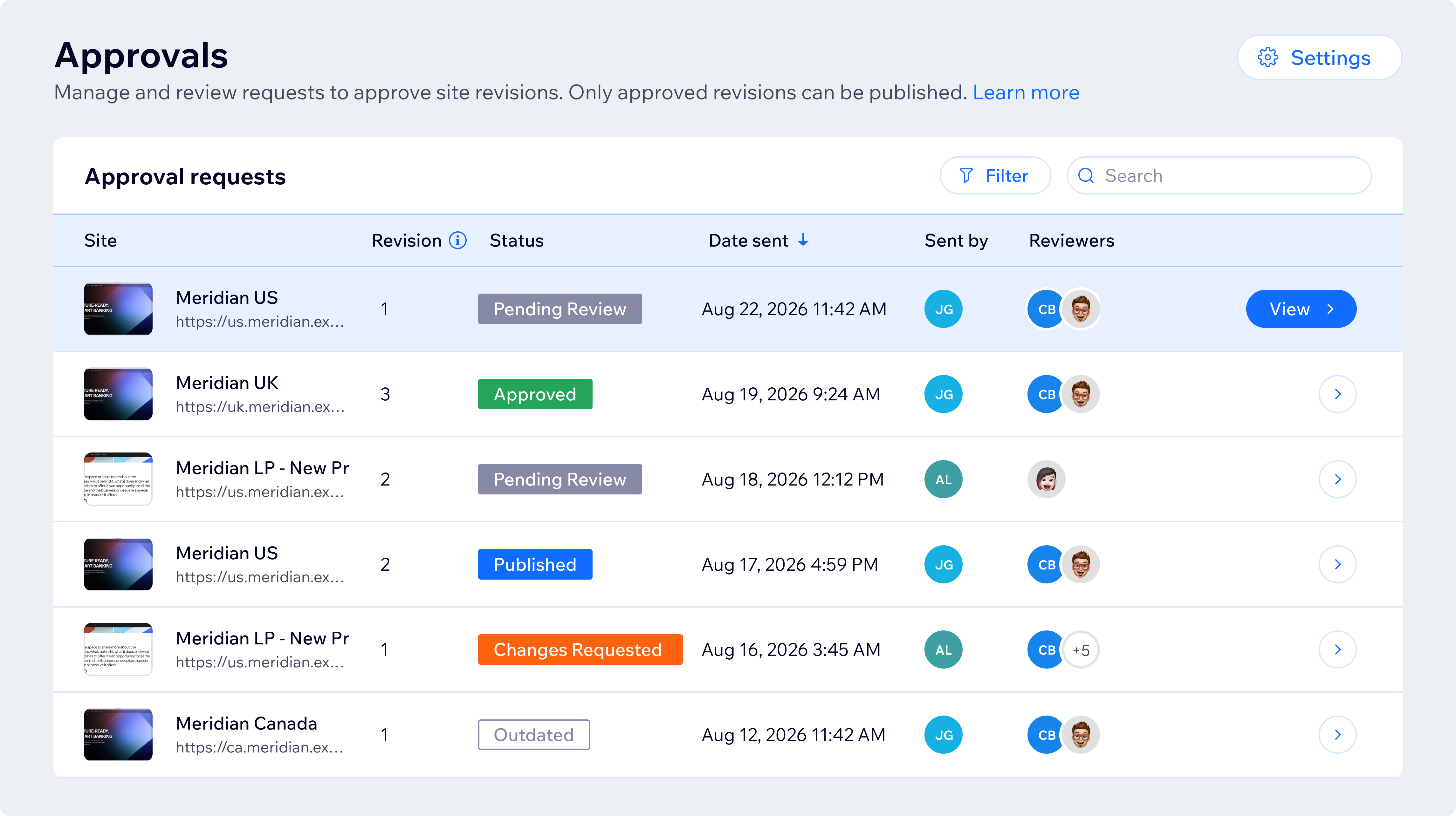Click the https://ca.meridian.ex... URL
1456x816 pixels.
point(259,747)
